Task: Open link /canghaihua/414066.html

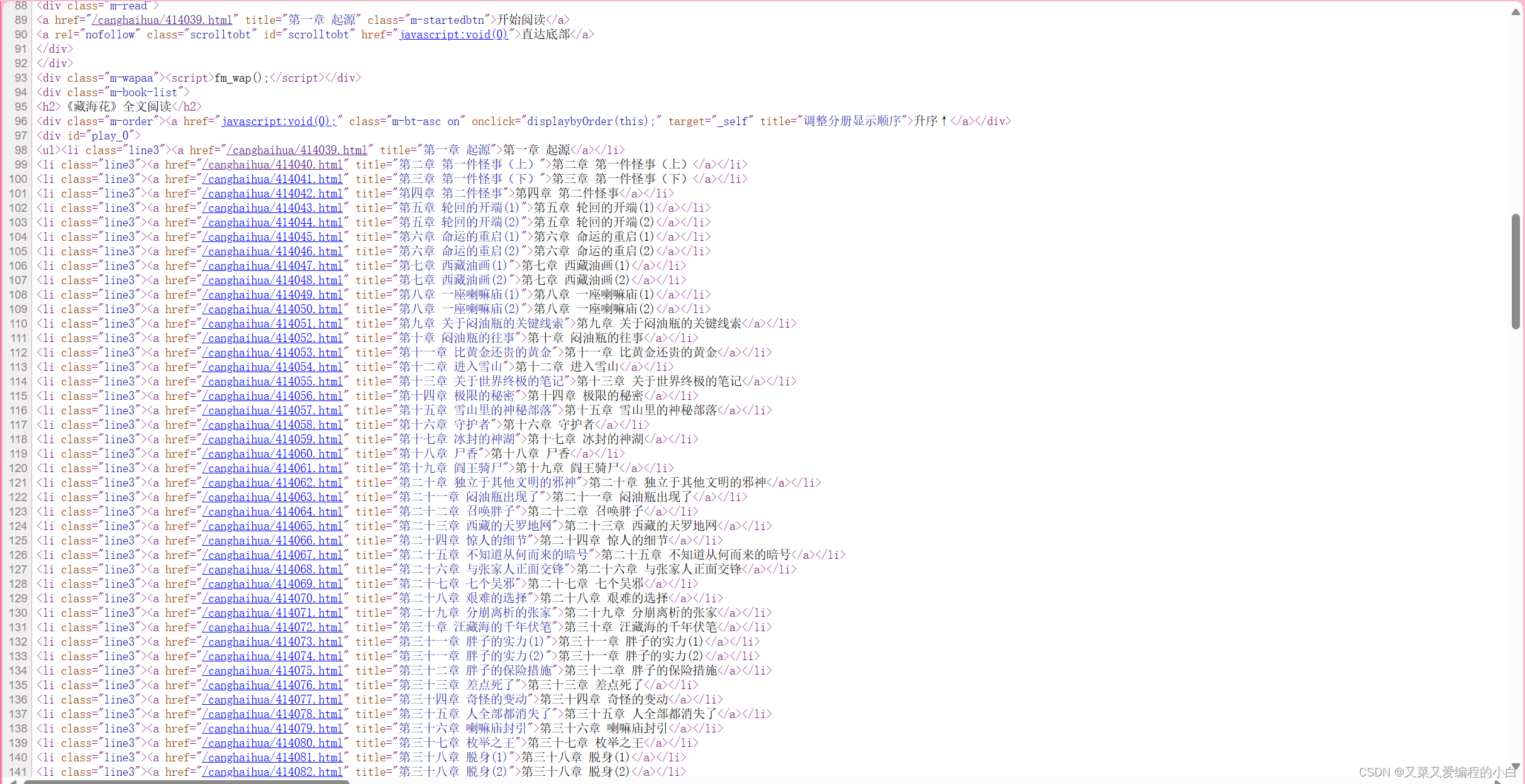Action: click(272, 541)
